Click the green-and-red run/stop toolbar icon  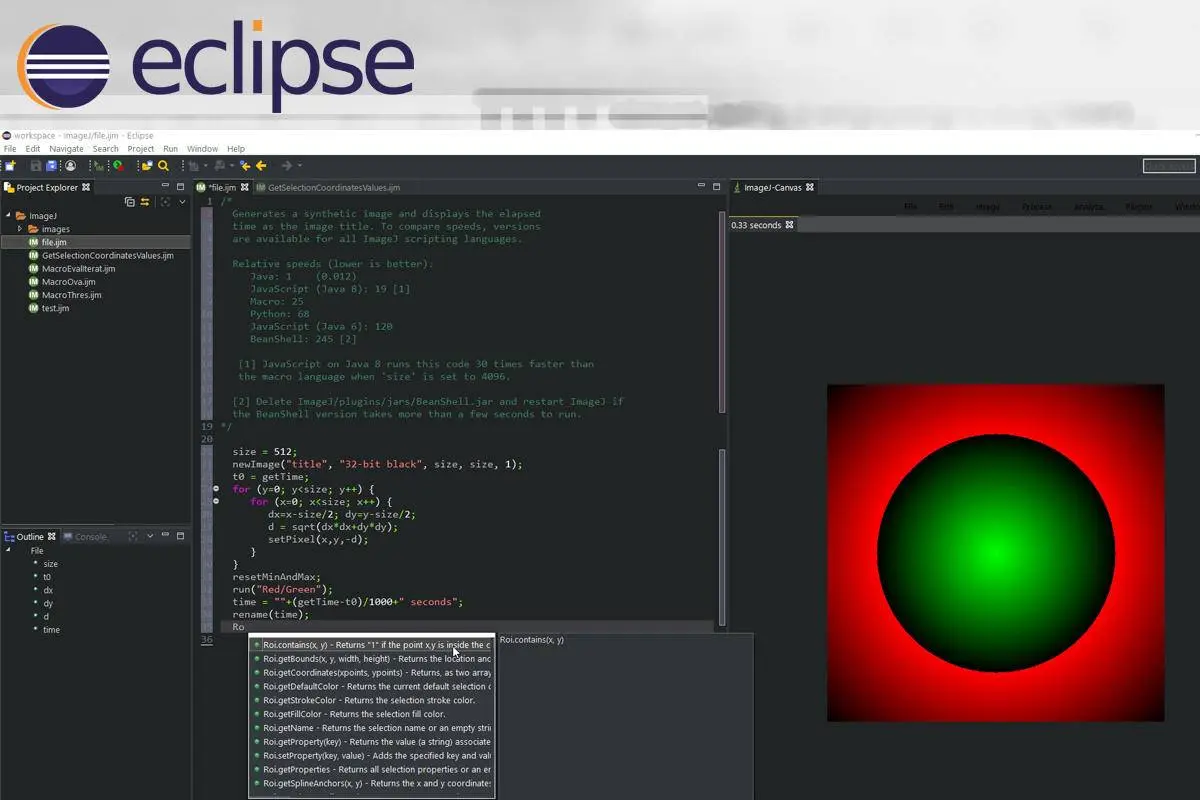click(118, 165)
